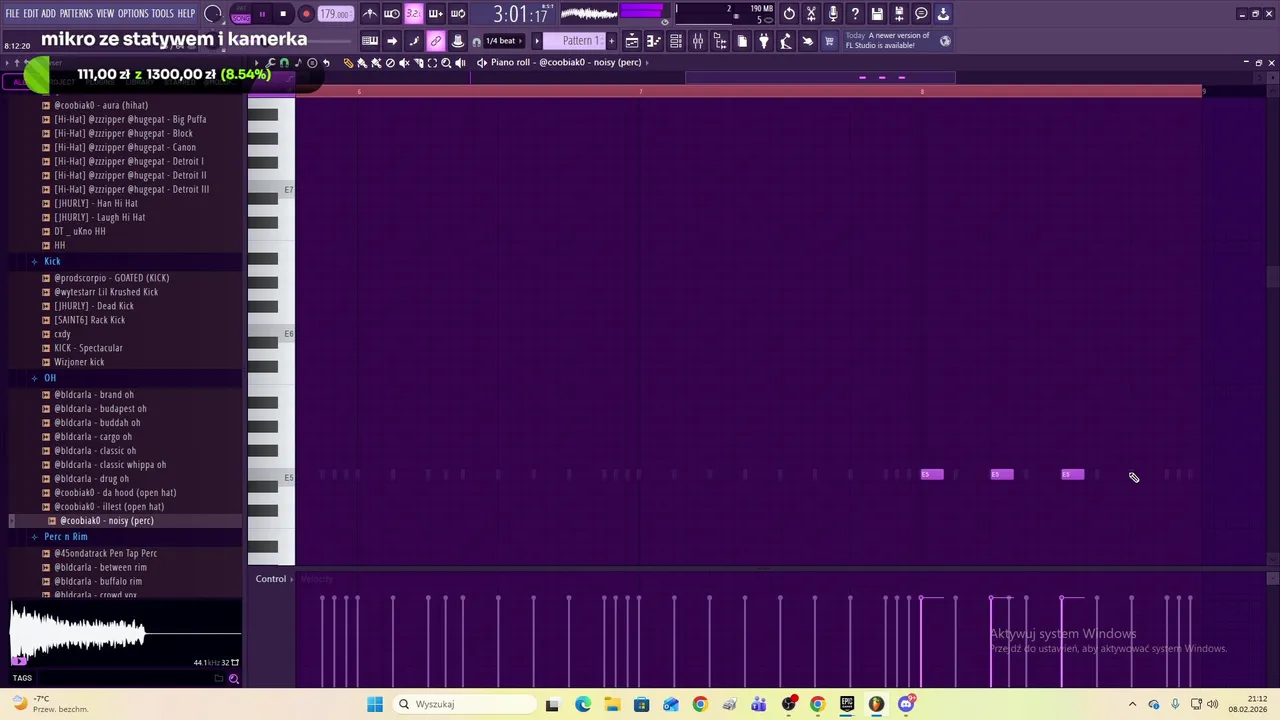Toggle overdub blend recording
1280x720 pixels.
coord(436,14)
